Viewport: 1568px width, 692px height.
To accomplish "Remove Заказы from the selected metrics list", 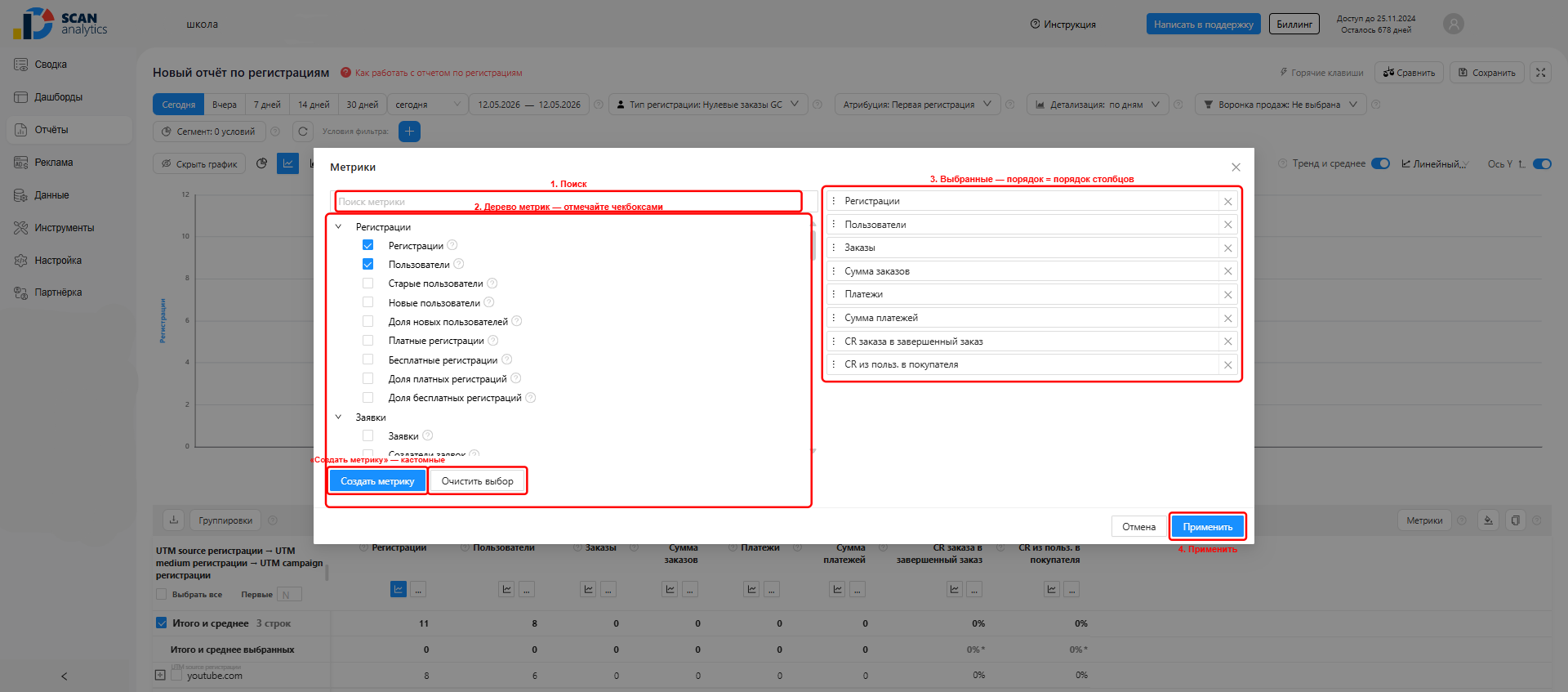I will [1227, 248].
